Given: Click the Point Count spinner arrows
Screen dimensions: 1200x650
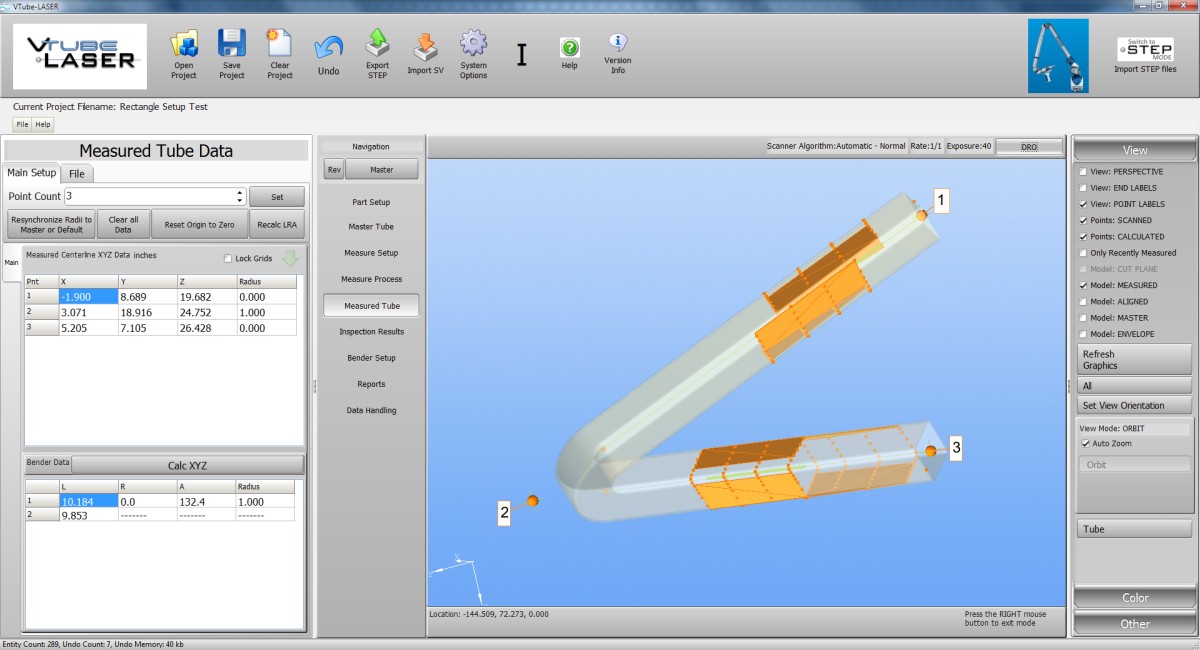Looking at the screenshot, I should [x=239, y=196].
